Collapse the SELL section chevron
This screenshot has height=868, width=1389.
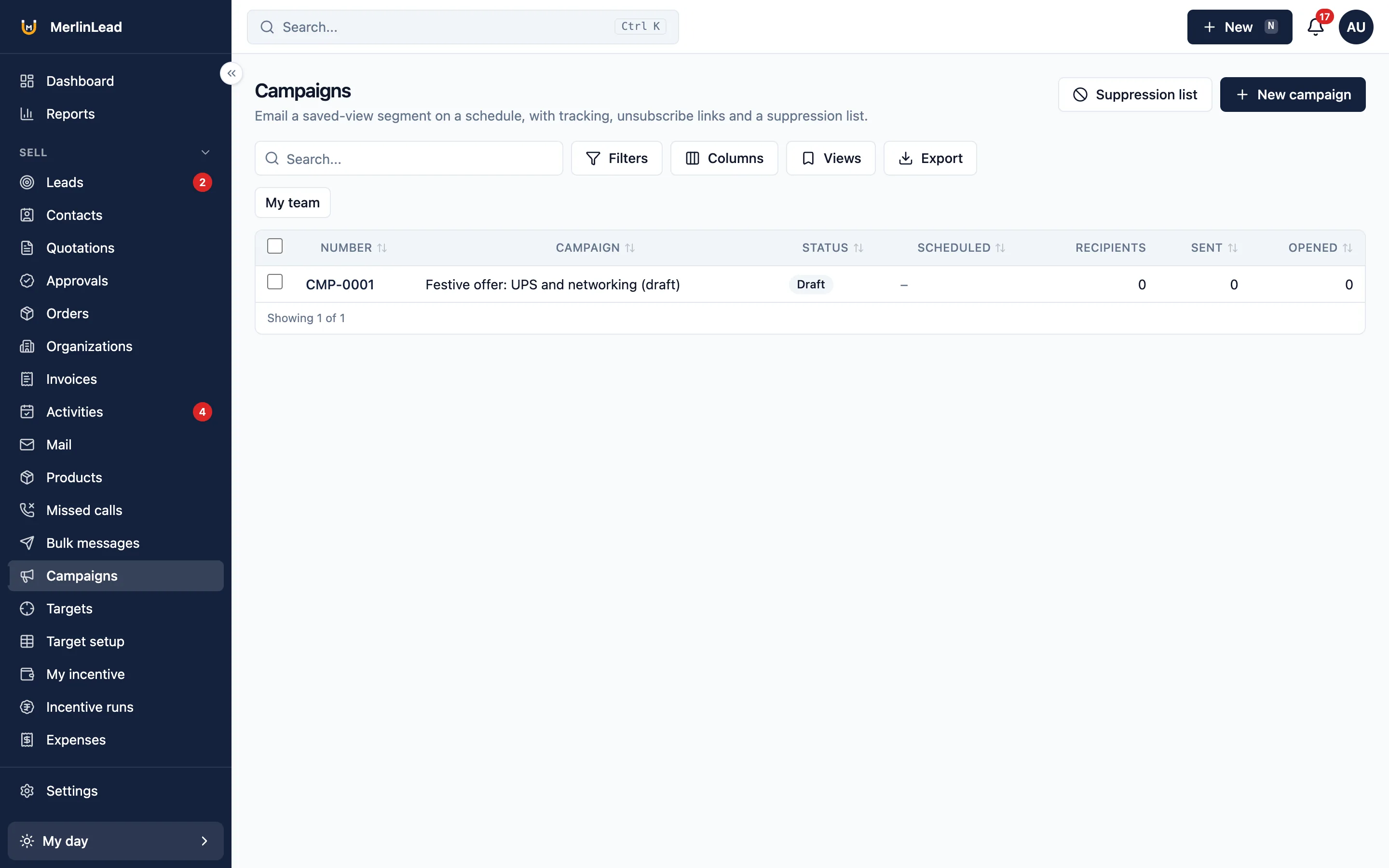pos(205,152)
